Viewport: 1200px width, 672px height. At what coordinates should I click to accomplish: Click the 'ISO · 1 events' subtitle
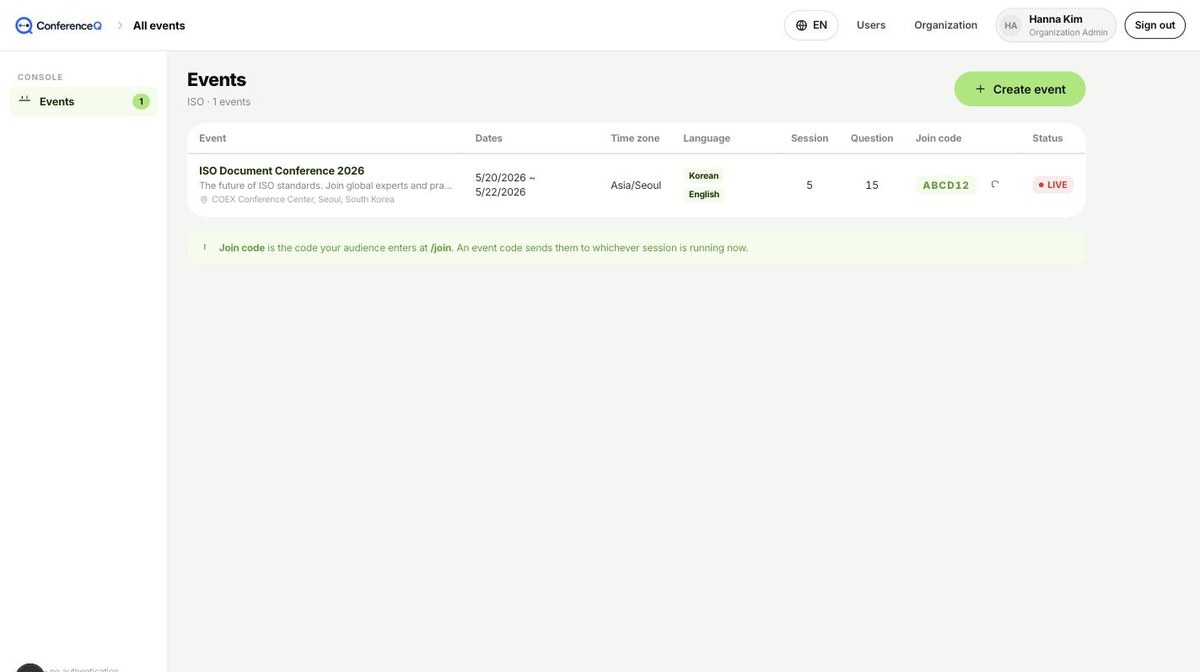pyautogui.click(x=219, y=102)
